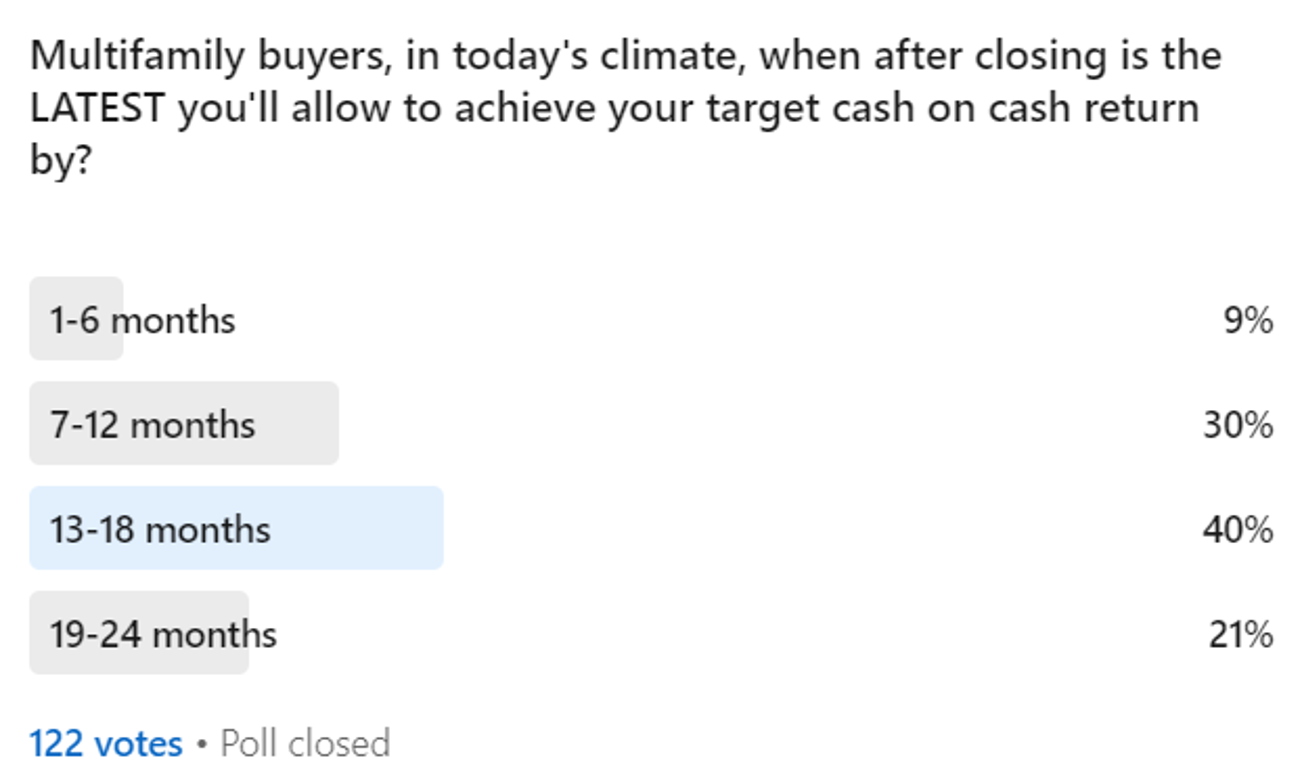Viewport: 1302px width, 773px height.
Task: Open the 122 votes link
Action: (x=106, y=744)
